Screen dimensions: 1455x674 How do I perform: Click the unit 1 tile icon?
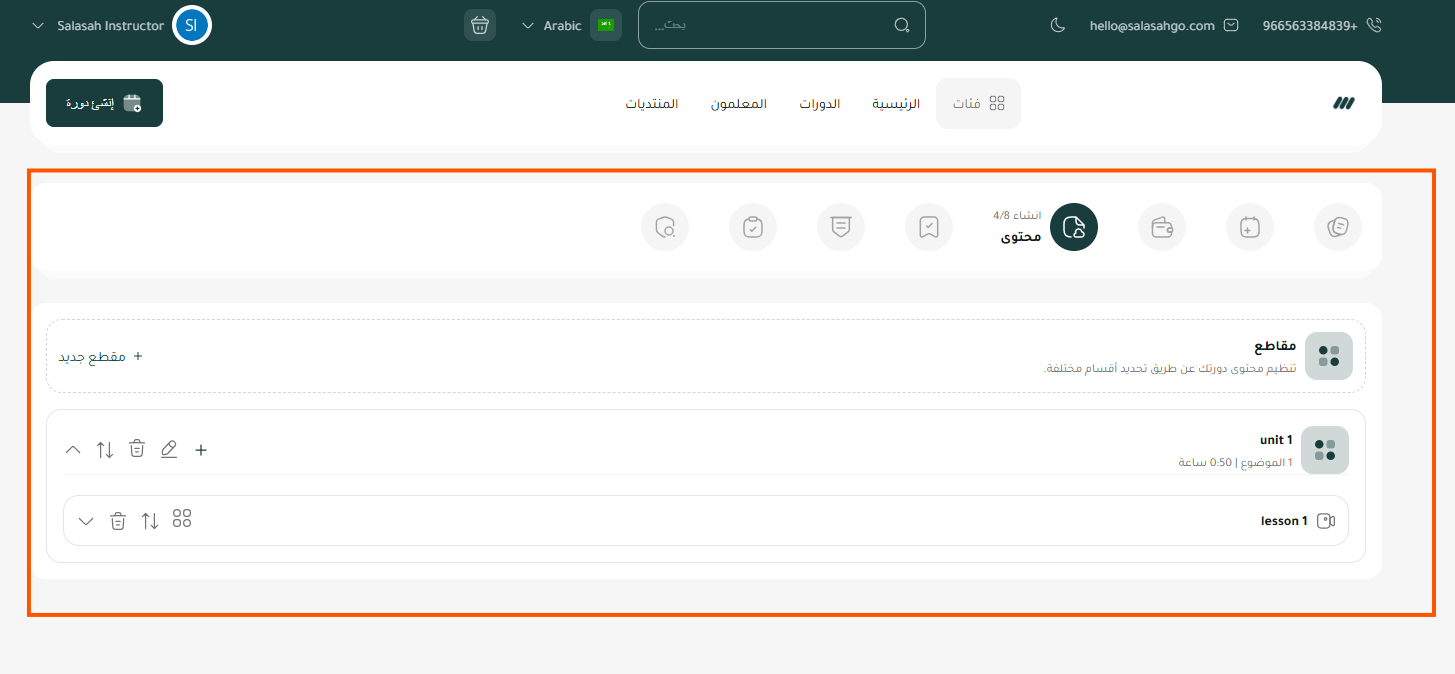(x=1325, y=450)
